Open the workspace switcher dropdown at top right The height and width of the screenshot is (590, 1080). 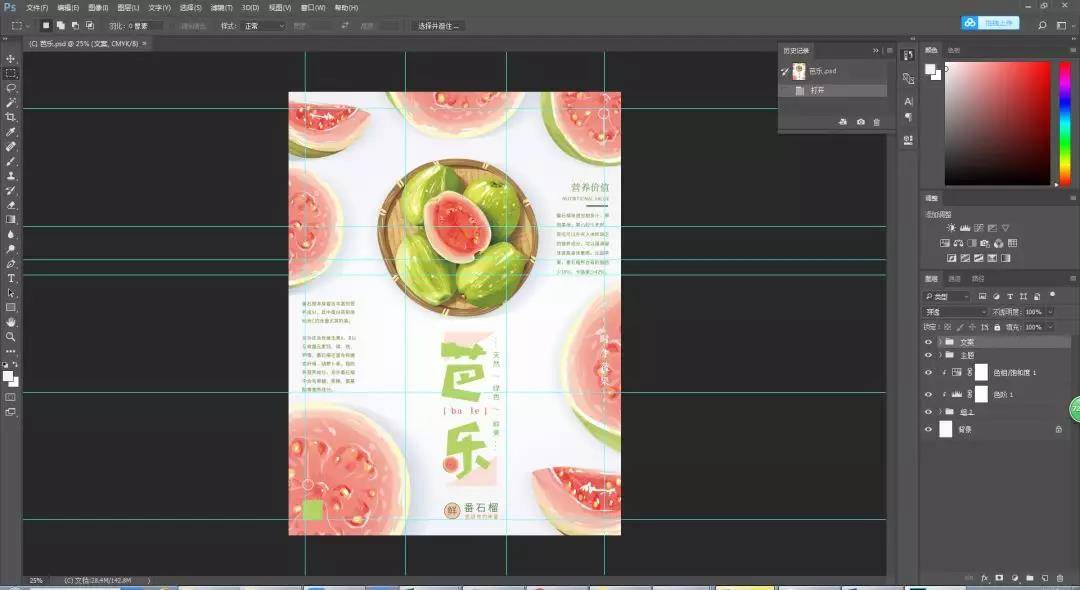coord(1061,25)
